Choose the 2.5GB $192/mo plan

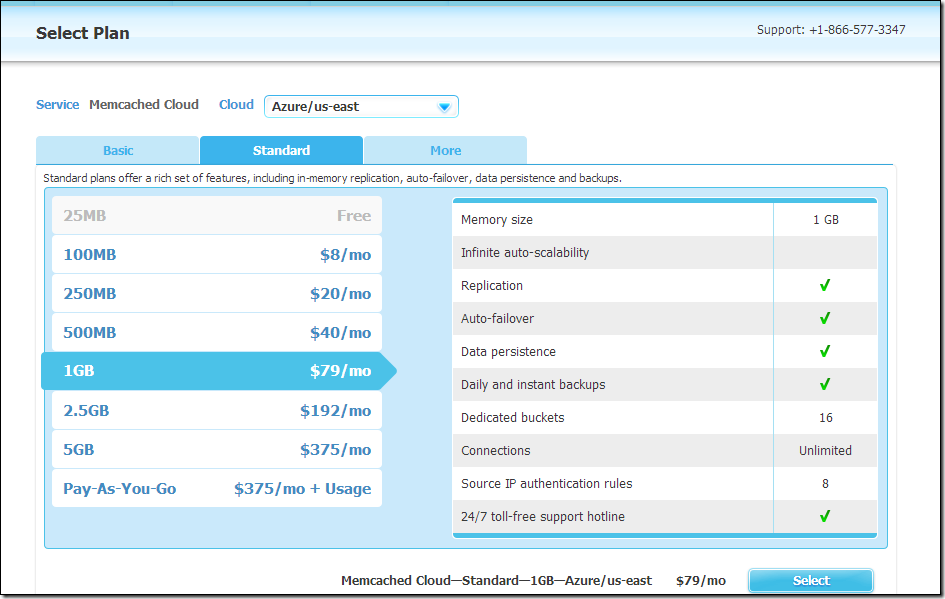coord(217,410)
